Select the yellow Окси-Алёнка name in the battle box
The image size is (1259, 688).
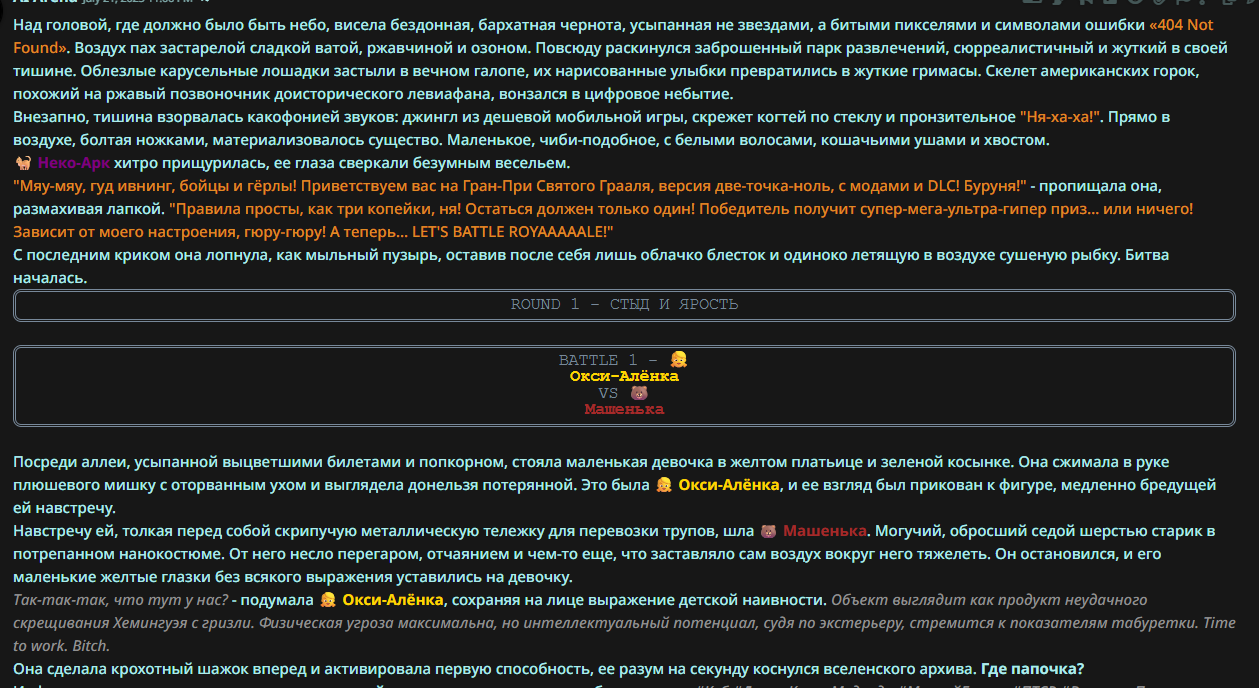pyautogui.click(x=624, y=376)
